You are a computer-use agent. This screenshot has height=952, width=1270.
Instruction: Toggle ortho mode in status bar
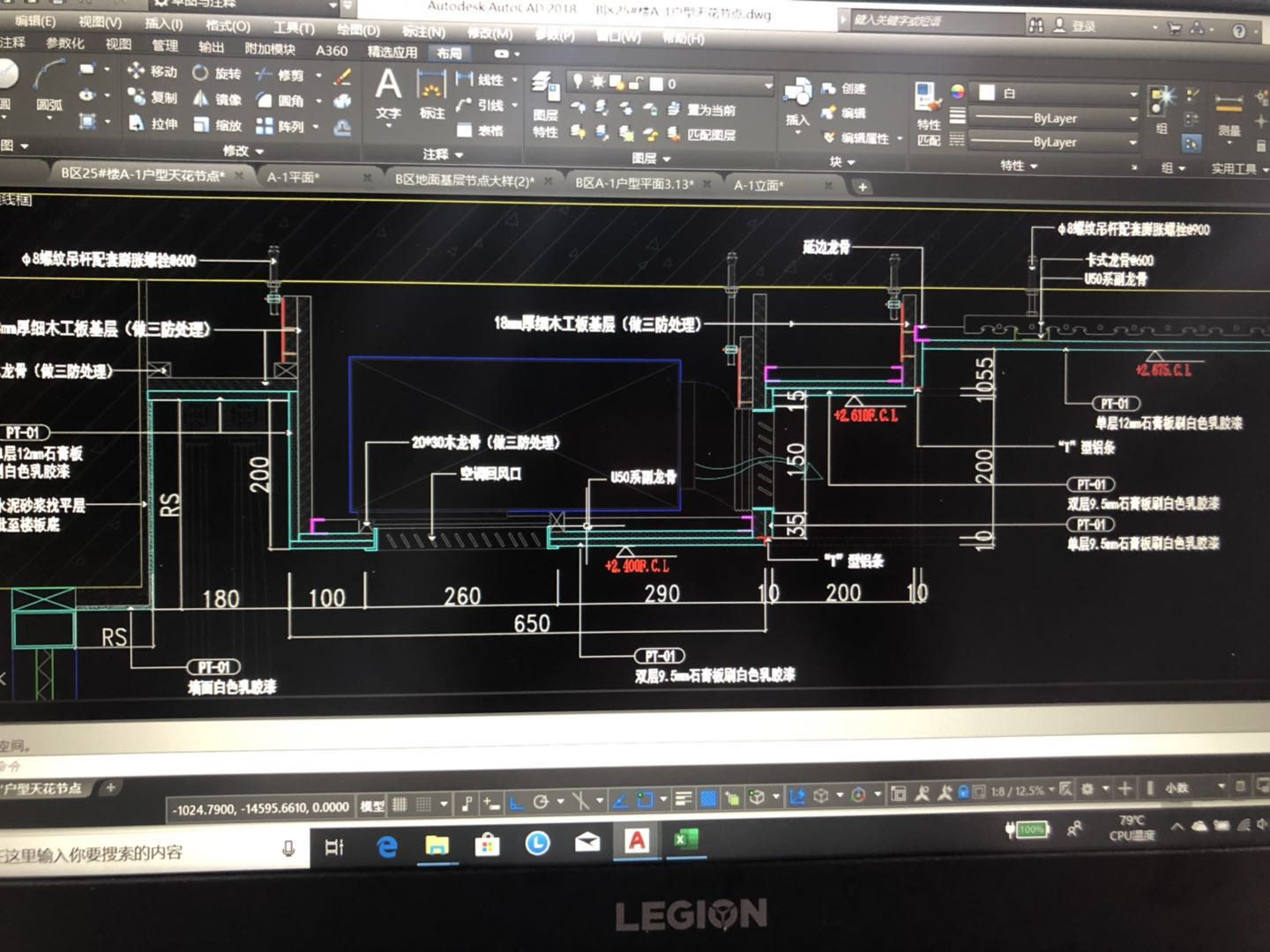click(516, 802)
